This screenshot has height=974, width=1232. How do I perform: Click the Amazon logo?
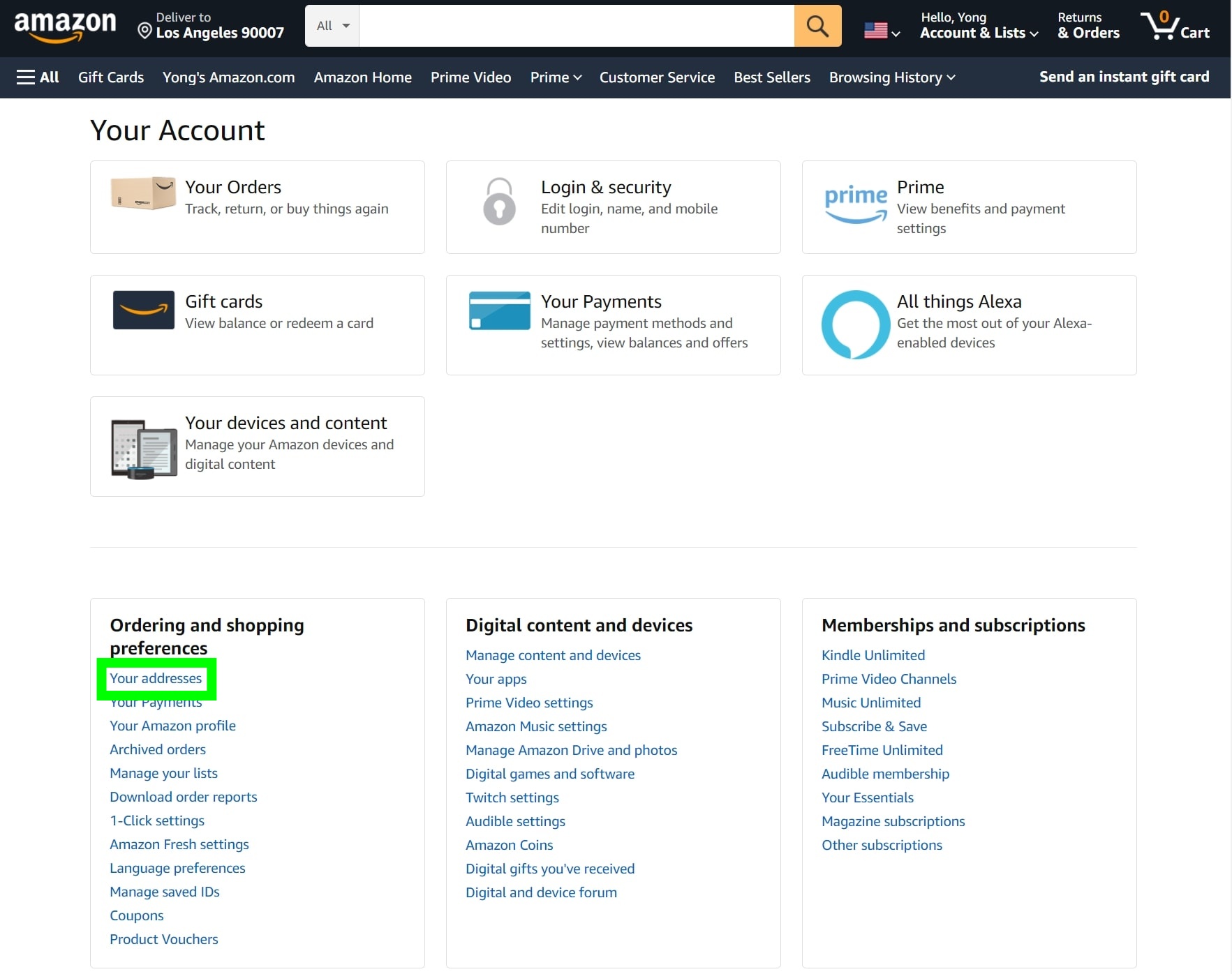click(65, 27)
